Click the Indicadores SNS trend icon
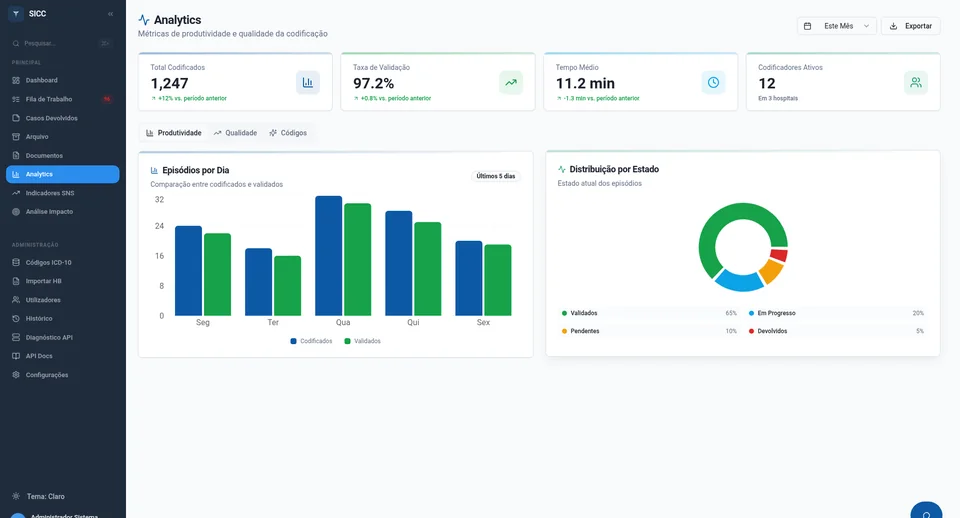 coord(16,193)
